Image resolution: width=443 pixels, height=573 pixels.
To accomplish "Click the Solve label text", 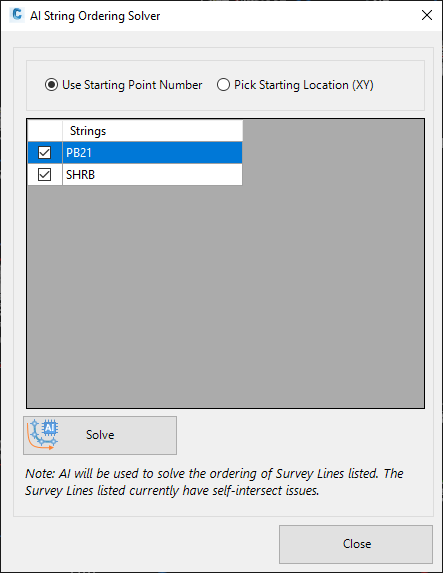I will tap(100, 435).
